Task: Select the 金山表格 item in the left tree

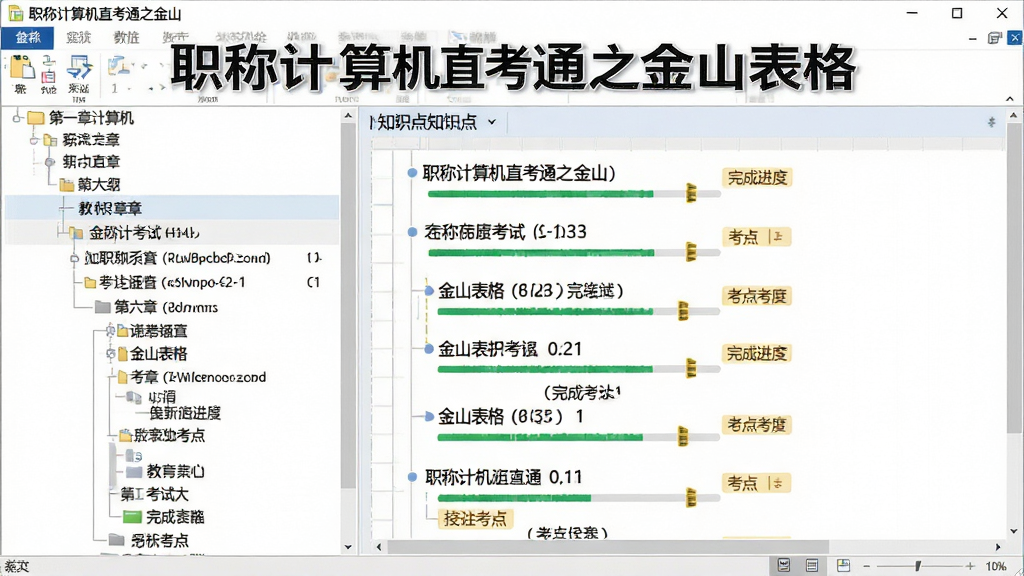Action: [x=159, y=354]
